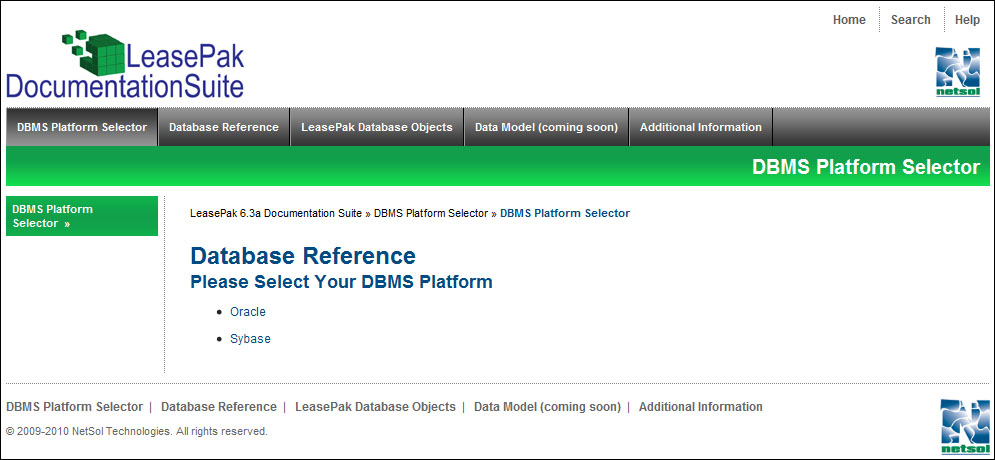
Task: Switch to the Database Reference nav tab
Action: pos(224,127)
